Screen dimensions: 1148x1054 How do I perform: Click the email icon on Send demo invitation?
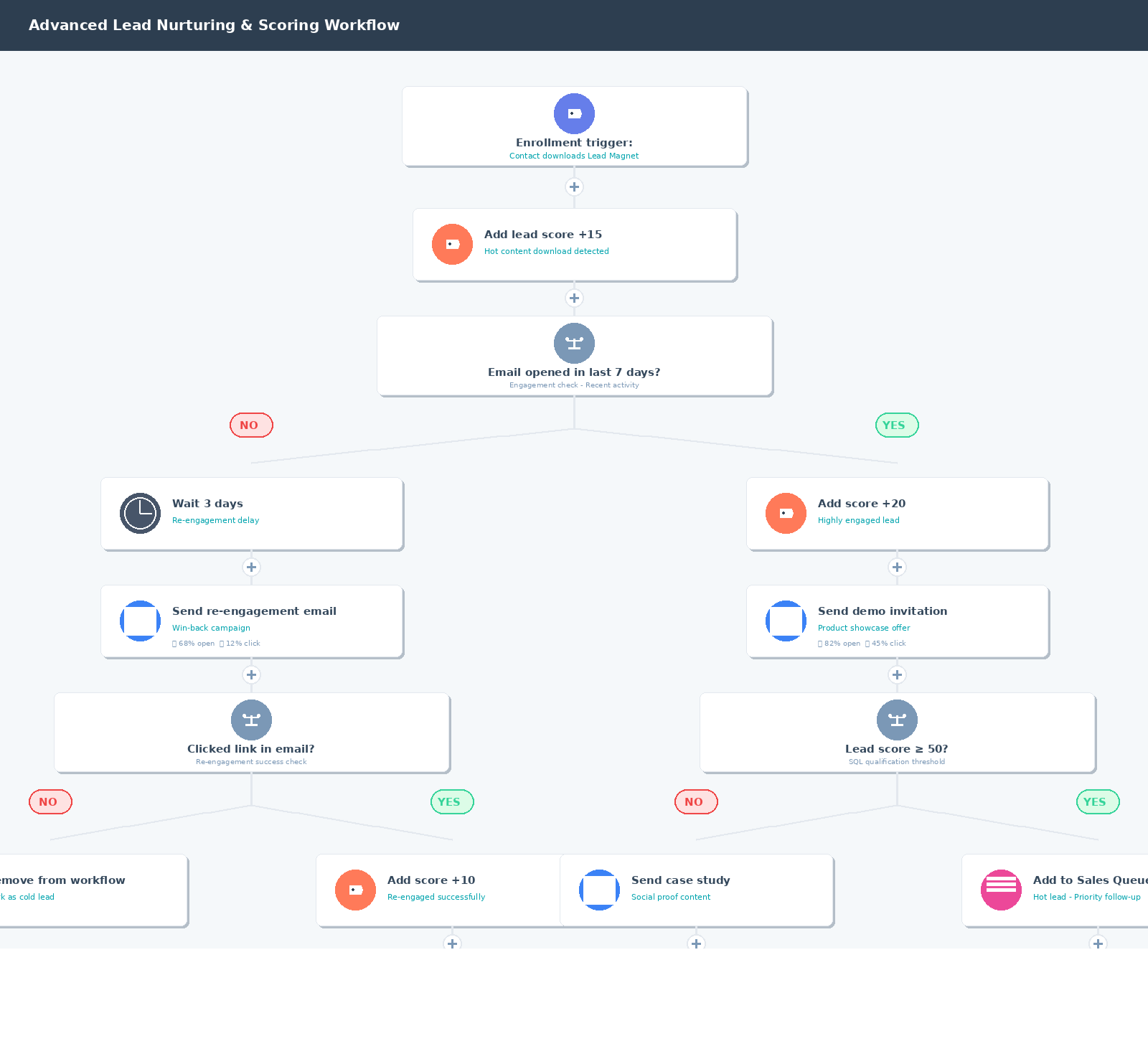(x=786, y=621)
